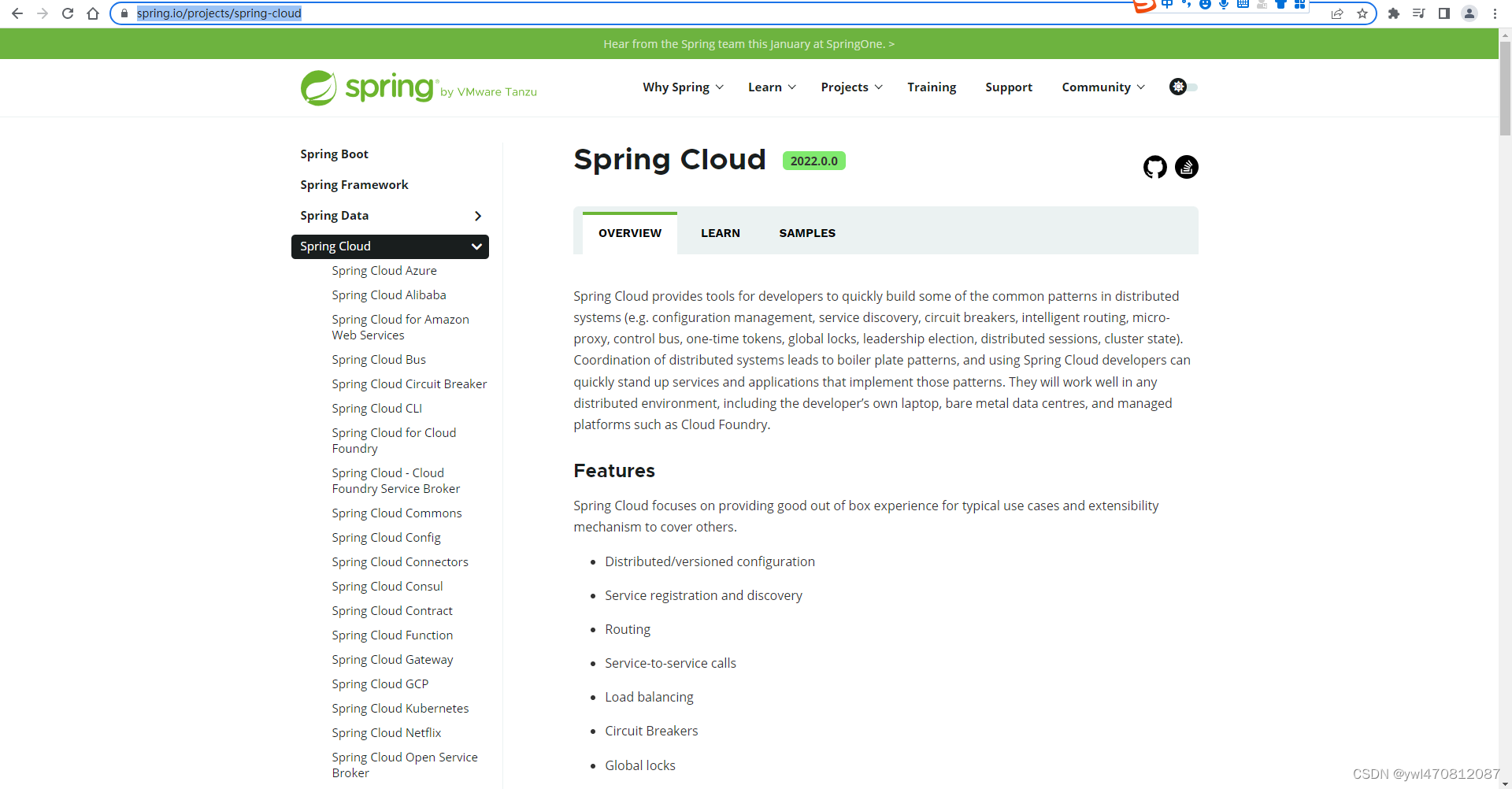Open Spring Cloud Circuit Breaker link
This screenshot has height=789, width=1512.
409,384
